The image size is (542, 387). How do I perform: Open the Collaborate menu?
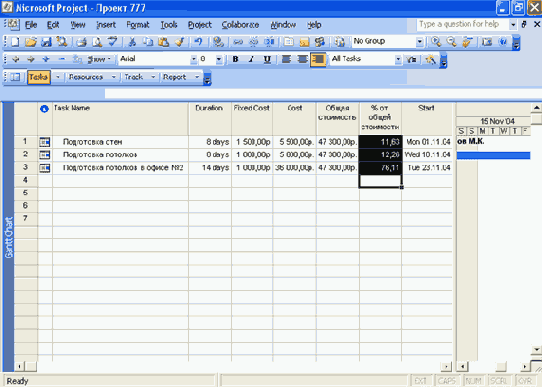240,25
